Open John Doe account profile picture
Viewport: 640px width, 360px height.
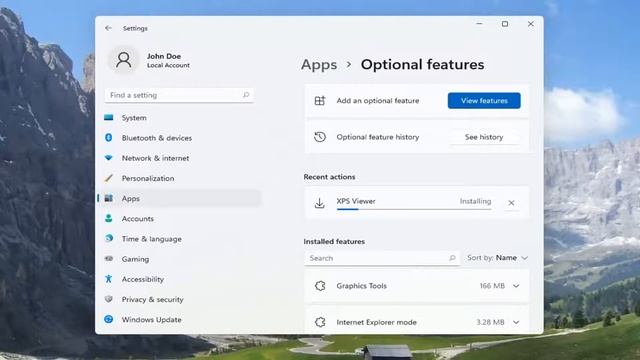coord(123,60)
